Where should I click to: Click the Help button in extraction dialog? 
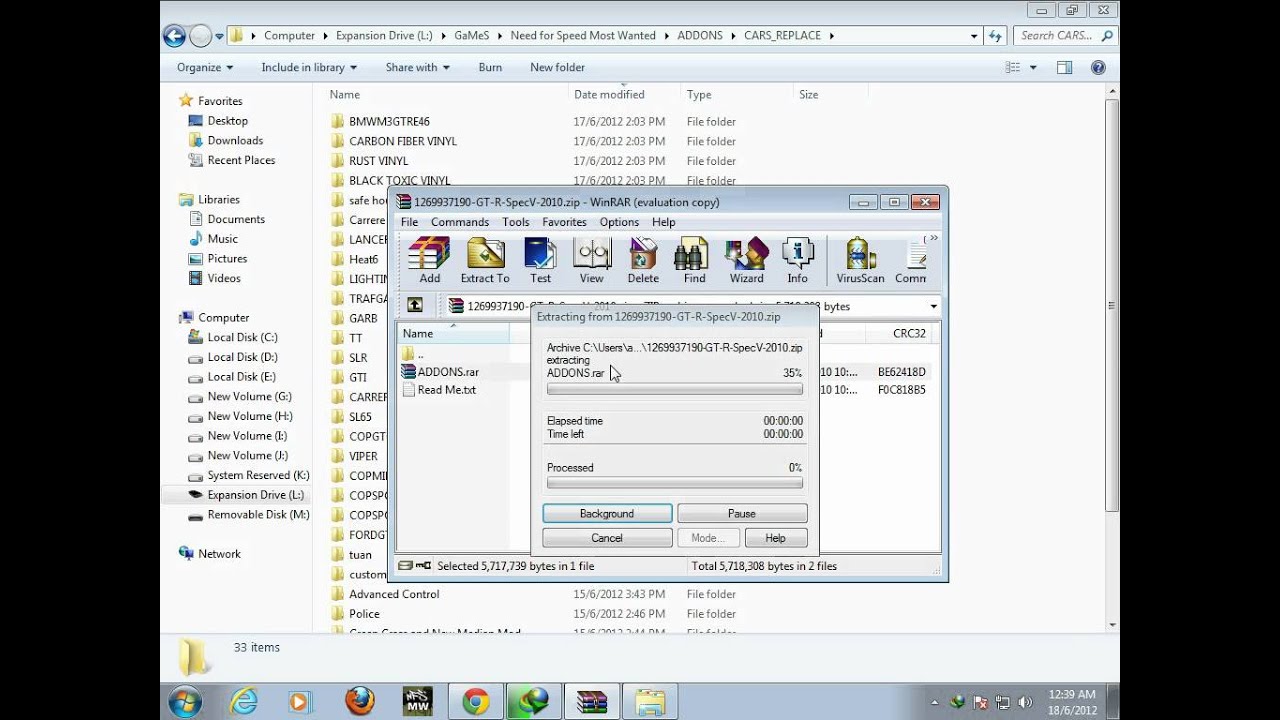pyautogui.click(x=776, y=538)
